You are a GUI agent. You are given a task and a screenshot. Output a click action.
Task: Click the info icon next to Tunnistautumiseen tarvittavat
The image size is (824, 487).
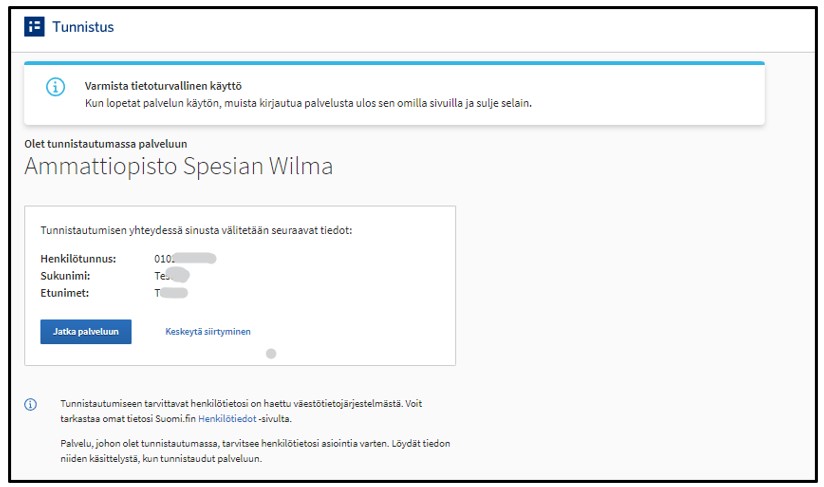(x=30, y=404)
